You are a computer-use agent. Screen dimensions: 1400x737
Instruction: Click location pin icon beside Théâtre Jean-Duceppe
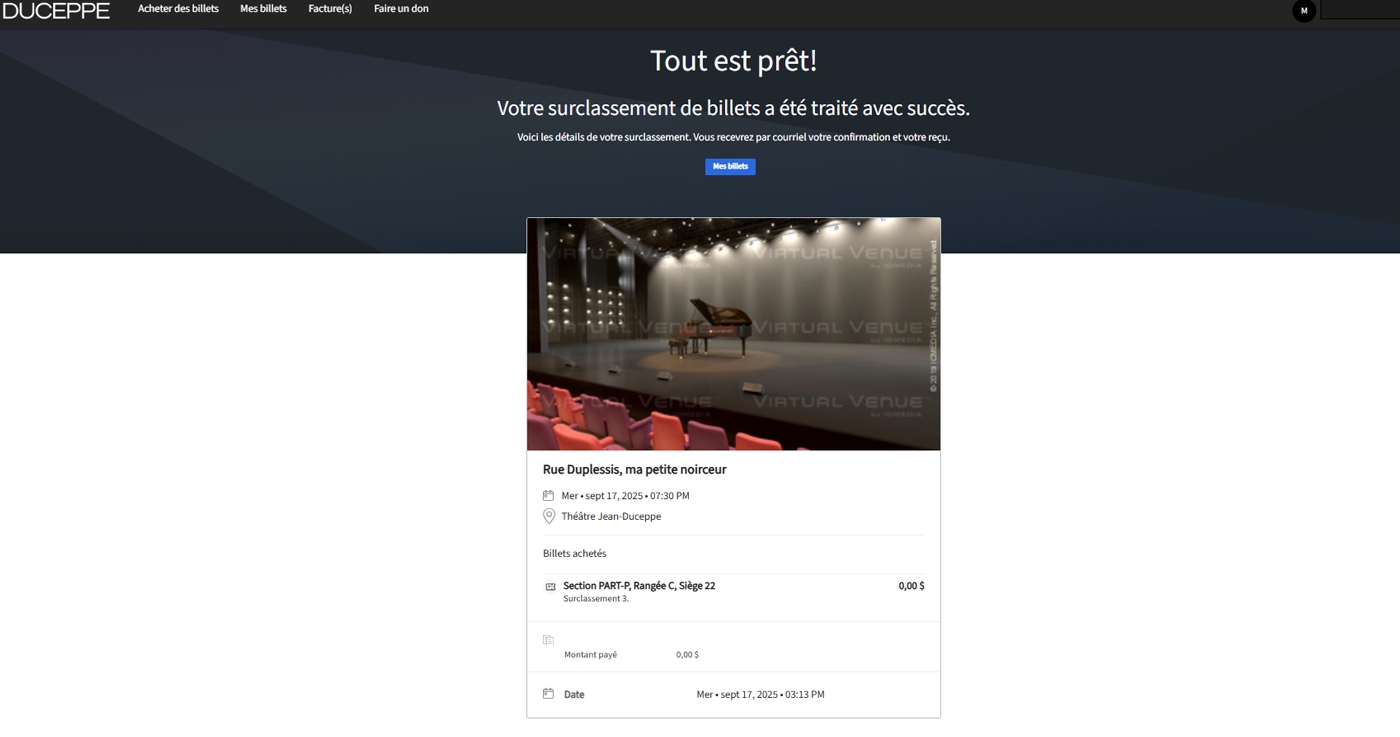(x=548, y=516)
